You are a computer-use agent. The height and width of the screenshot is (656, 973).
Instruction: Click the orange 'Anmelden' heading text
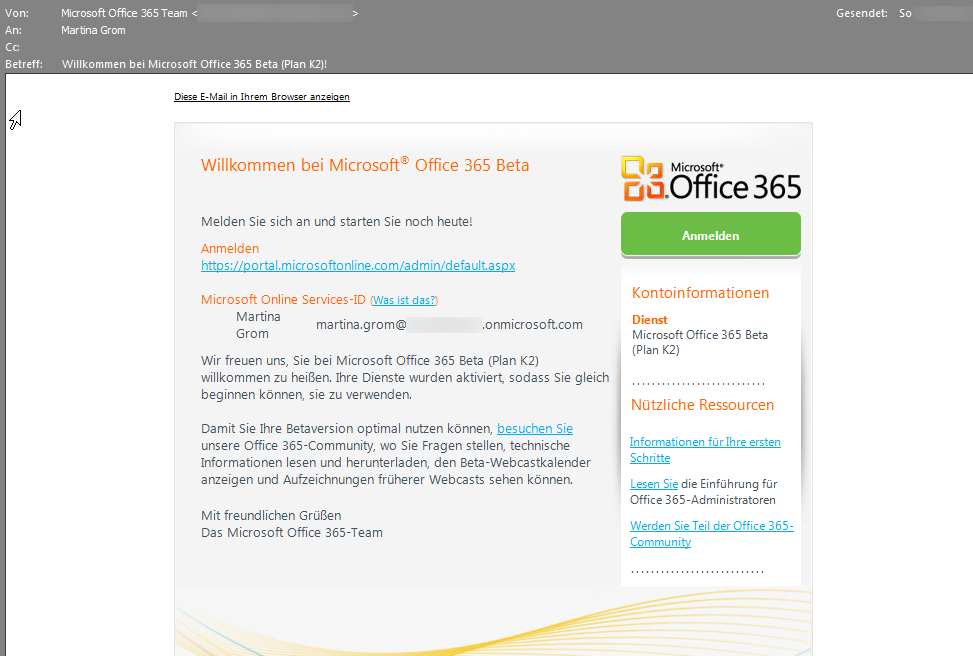(230, 248)
